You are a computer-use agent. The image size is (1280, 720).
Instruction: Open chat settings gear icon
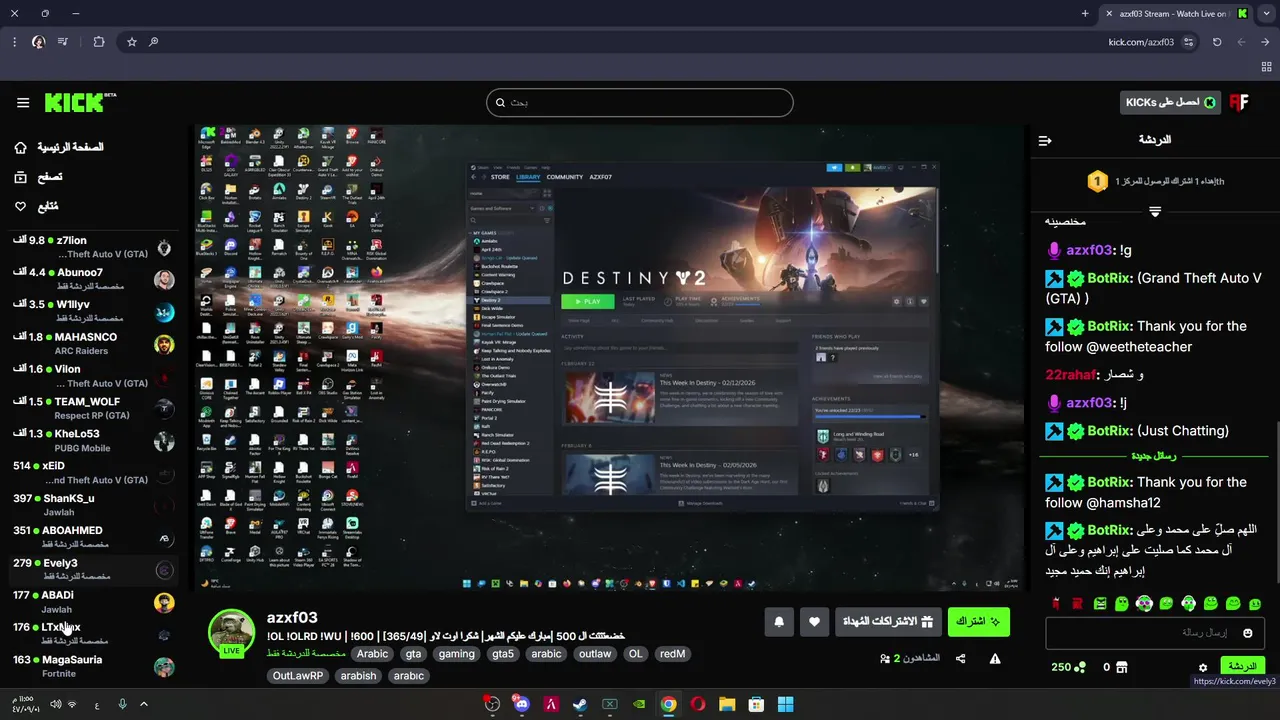click(x=1203, y=667)
